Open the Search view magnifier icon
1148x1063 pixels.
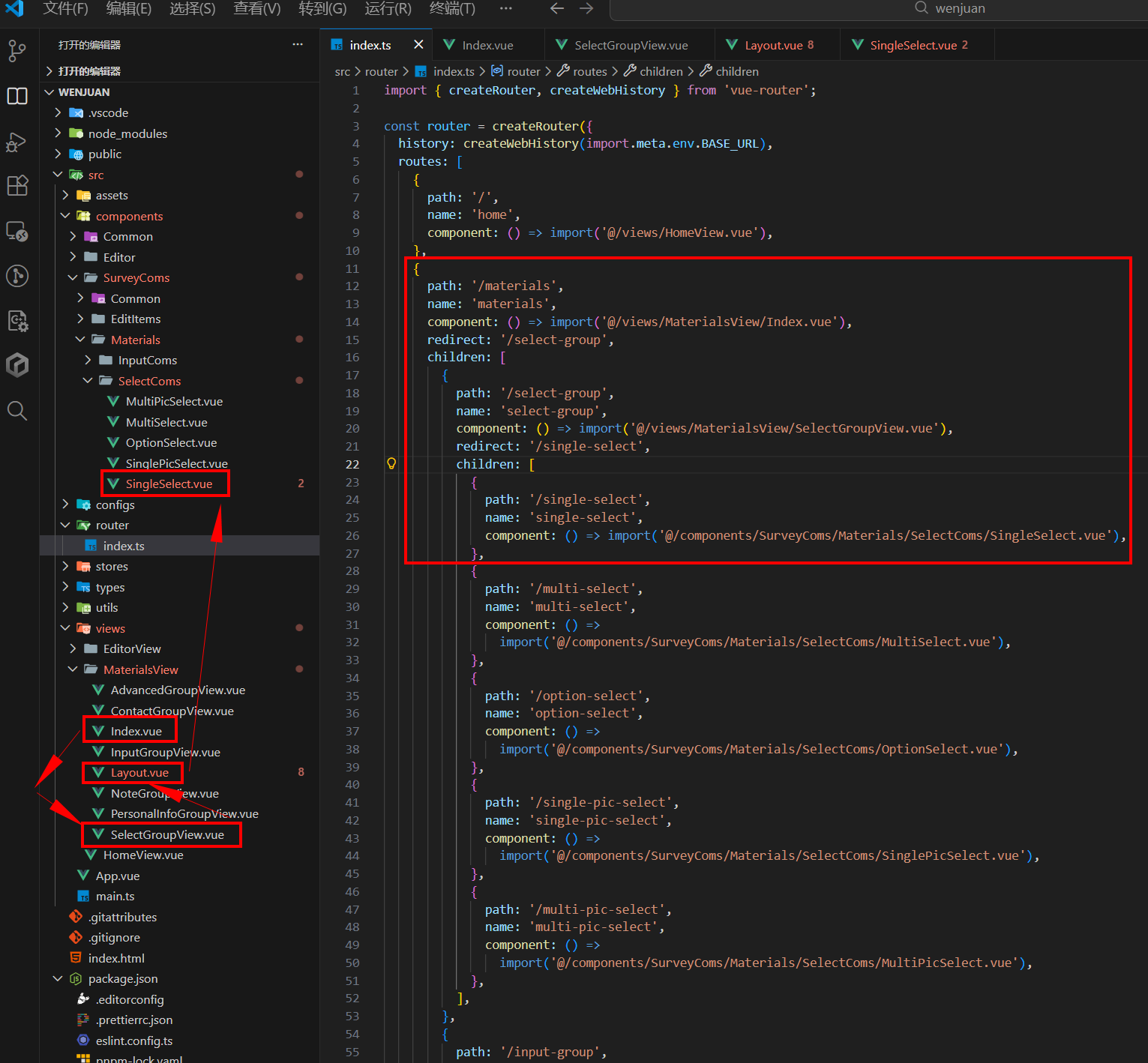coord(16,410)
